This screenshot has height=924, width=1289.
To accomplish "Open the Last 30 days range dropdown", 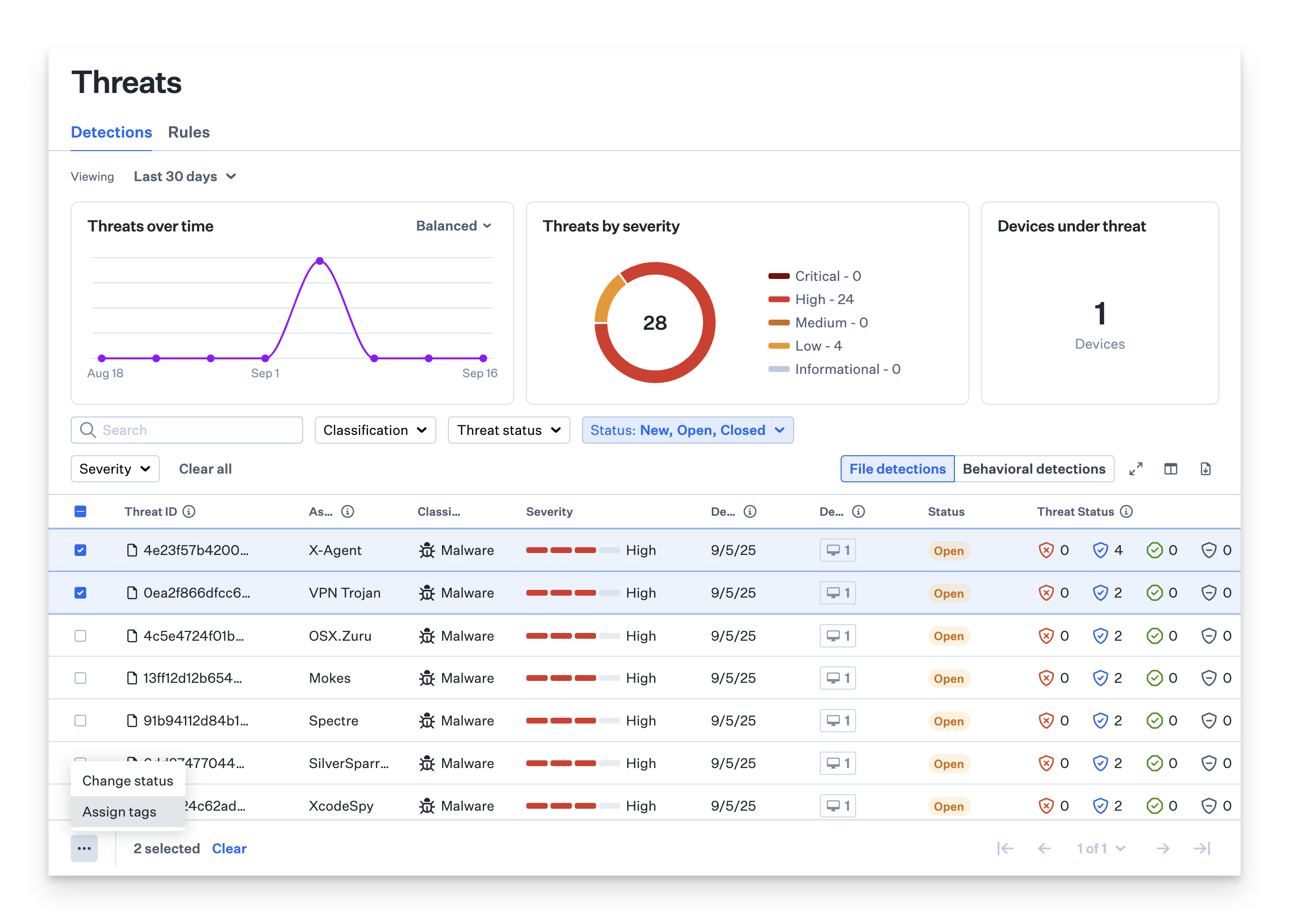I will point(184,177).
